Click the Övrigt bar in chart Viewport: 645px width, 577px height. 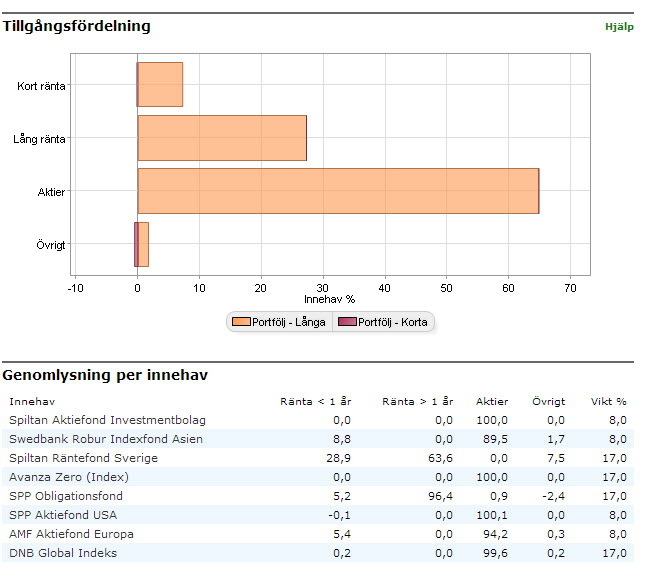[143, 244]
